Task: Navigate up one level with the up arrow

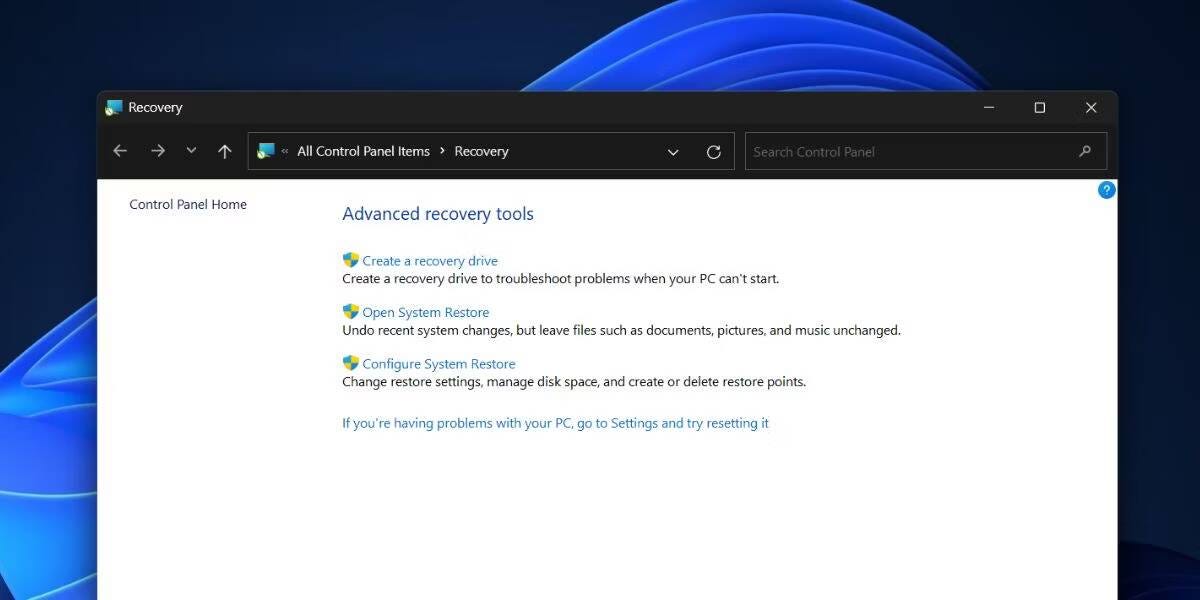Action: coord(224,151)
